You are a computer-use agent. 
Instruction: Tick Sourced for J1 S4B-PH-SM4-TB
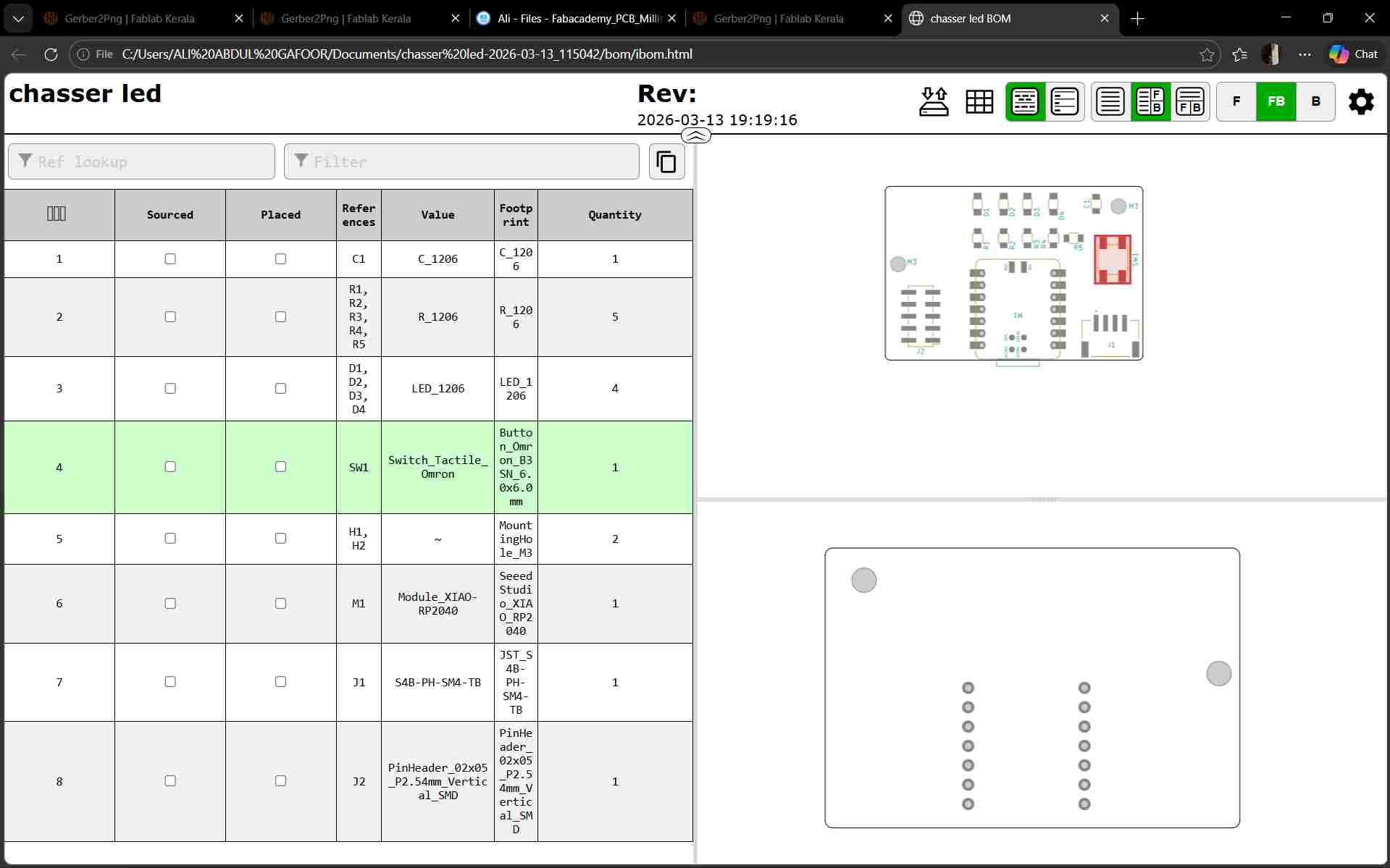[170, 681]
